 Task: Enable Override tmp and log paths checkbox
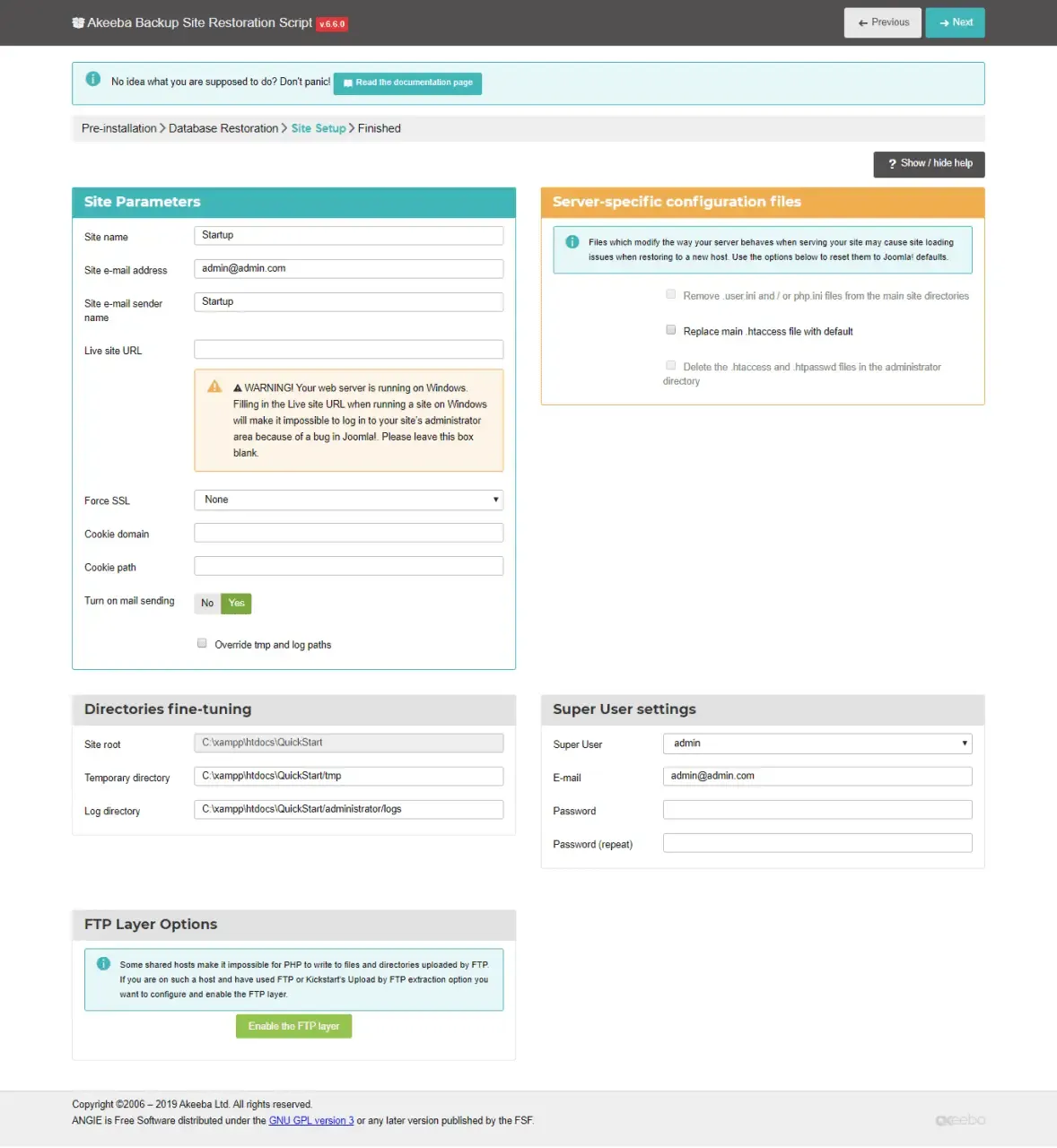click(x=202, y=643)
